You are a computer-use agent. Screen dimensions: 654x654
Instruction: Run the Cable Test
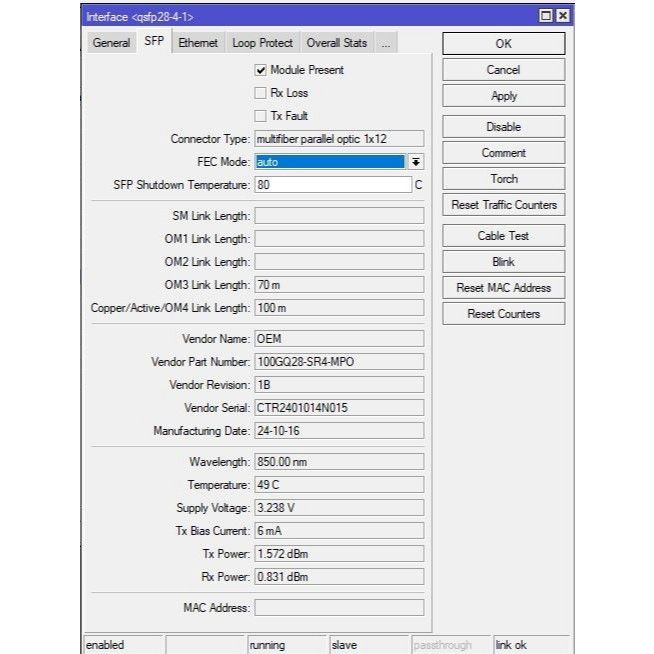click(503, 236)
